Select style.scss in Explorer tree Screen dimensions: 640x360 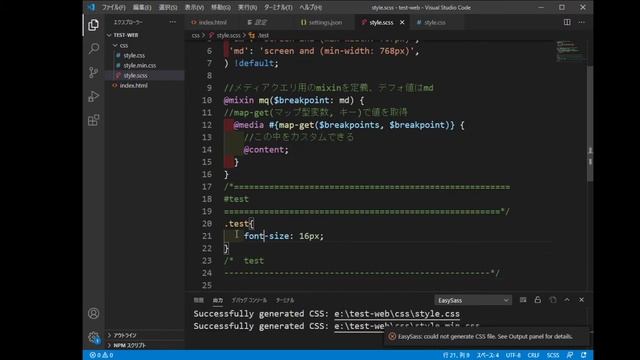point(145,76)
